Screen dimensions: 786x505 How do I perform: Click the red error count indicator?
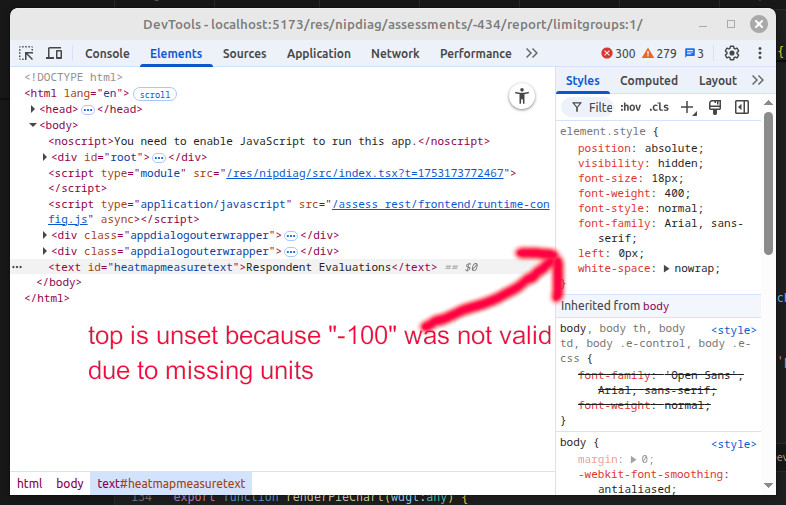click(x=618, y=53)
